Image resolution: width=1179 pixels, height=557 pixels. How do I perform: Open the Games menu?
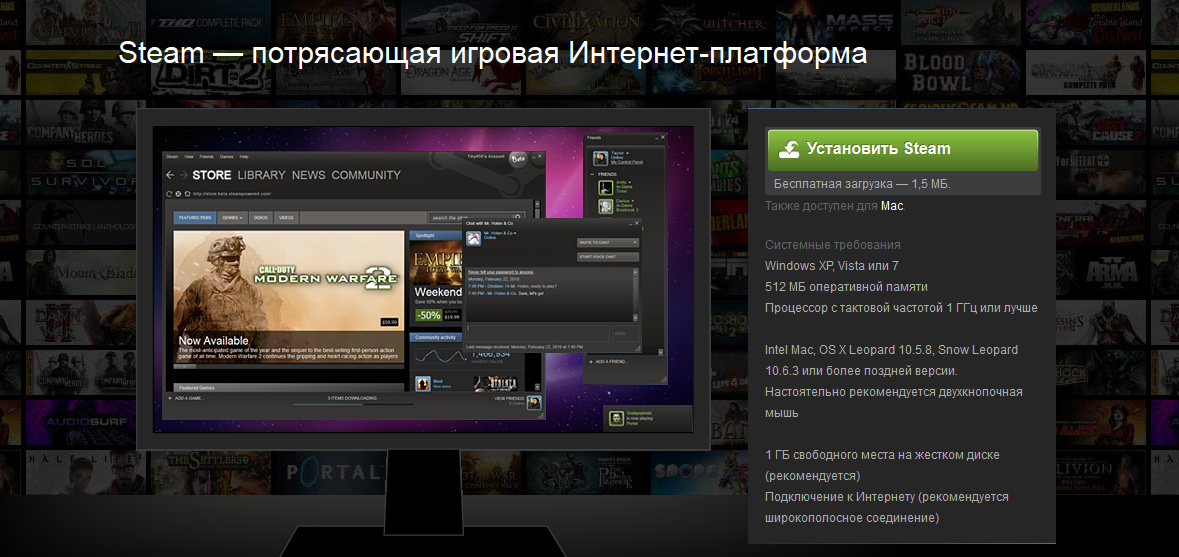226,156
